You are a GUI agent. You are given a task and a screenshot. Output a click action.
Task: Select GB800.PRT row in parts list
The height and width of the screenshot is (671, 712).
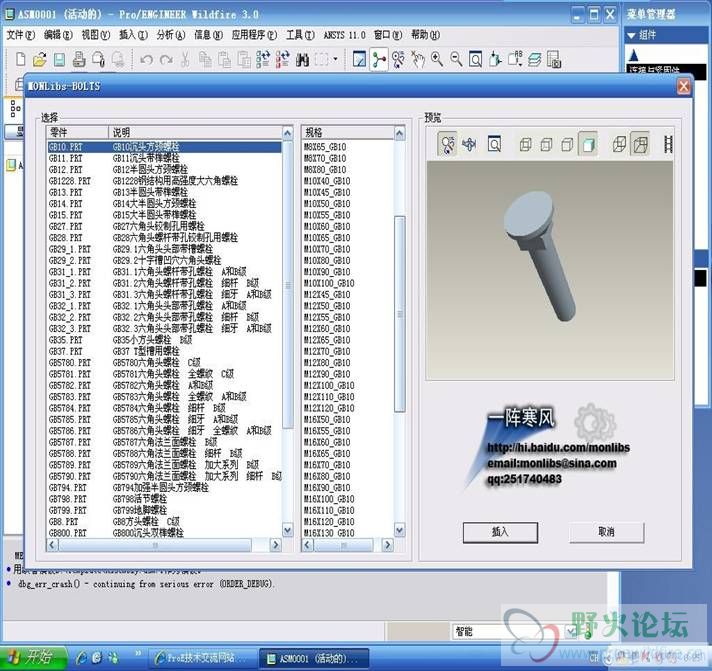click(x=164, y=533)
